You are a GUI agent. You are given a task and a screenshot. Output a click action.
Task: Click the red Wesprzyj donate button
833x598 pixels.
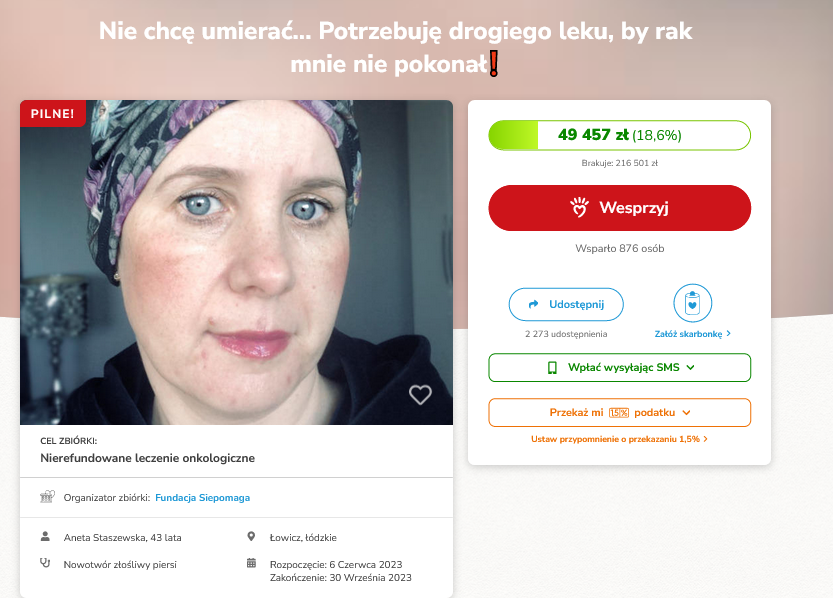point(619,208)
